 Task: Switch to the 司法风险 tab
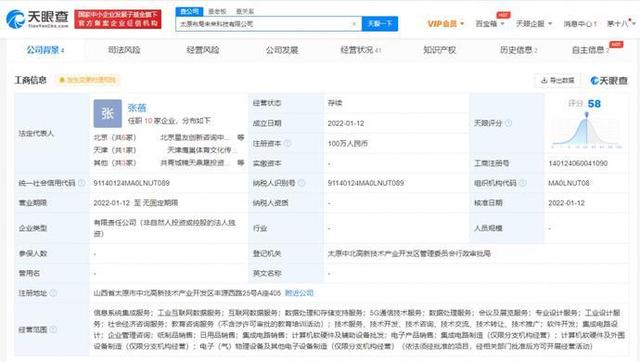click(x=124, y=50)
